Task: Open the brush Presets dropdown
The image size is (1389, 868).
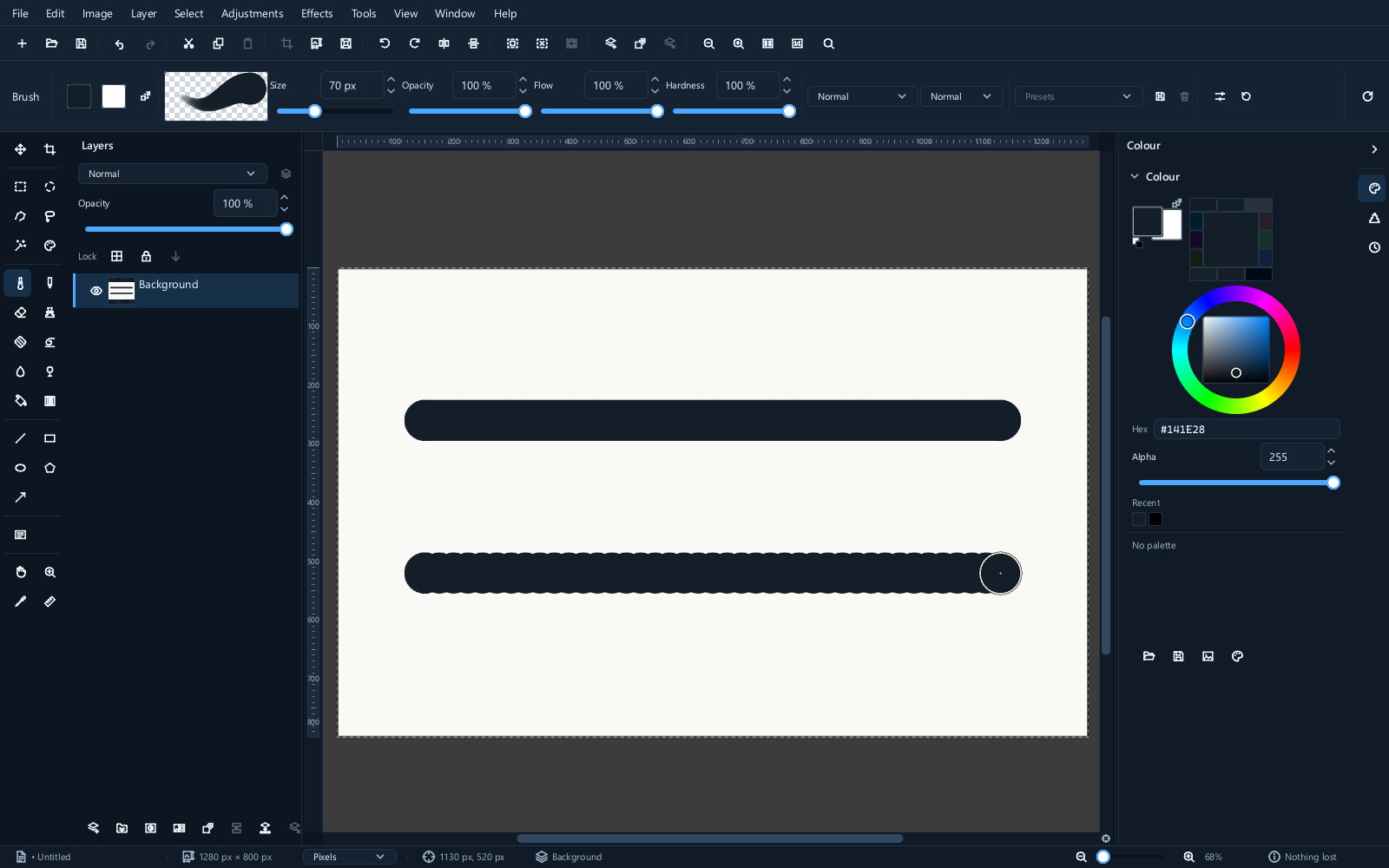Action: 1078,96
